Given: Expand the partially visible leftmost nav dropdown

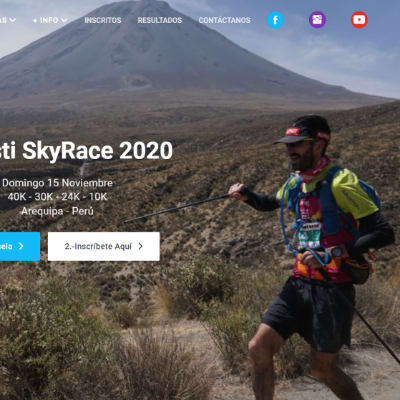Looking at the screenshot, I should (8, 20).
